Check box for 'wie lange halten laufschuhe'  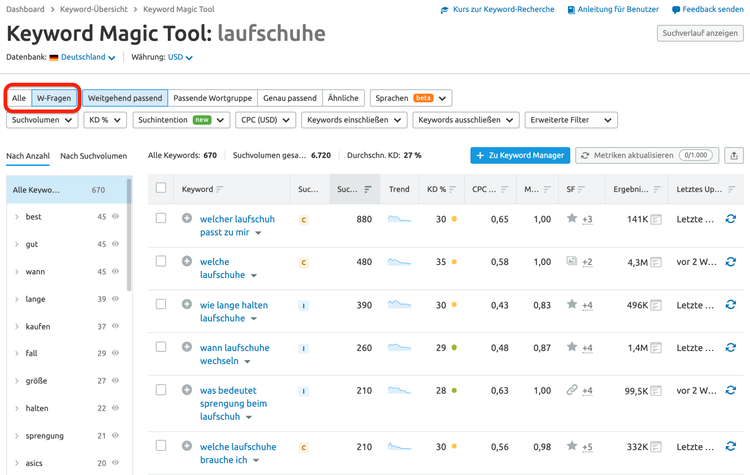[161, 304]
